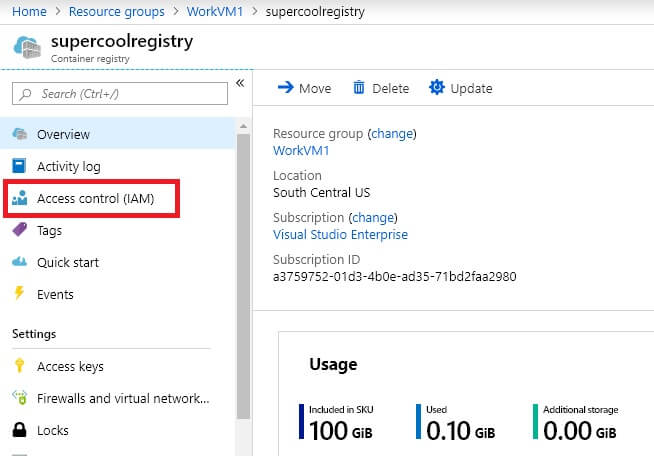
Task: Click the 100 GiB Included in SKU value
Action: click(341, 431)
